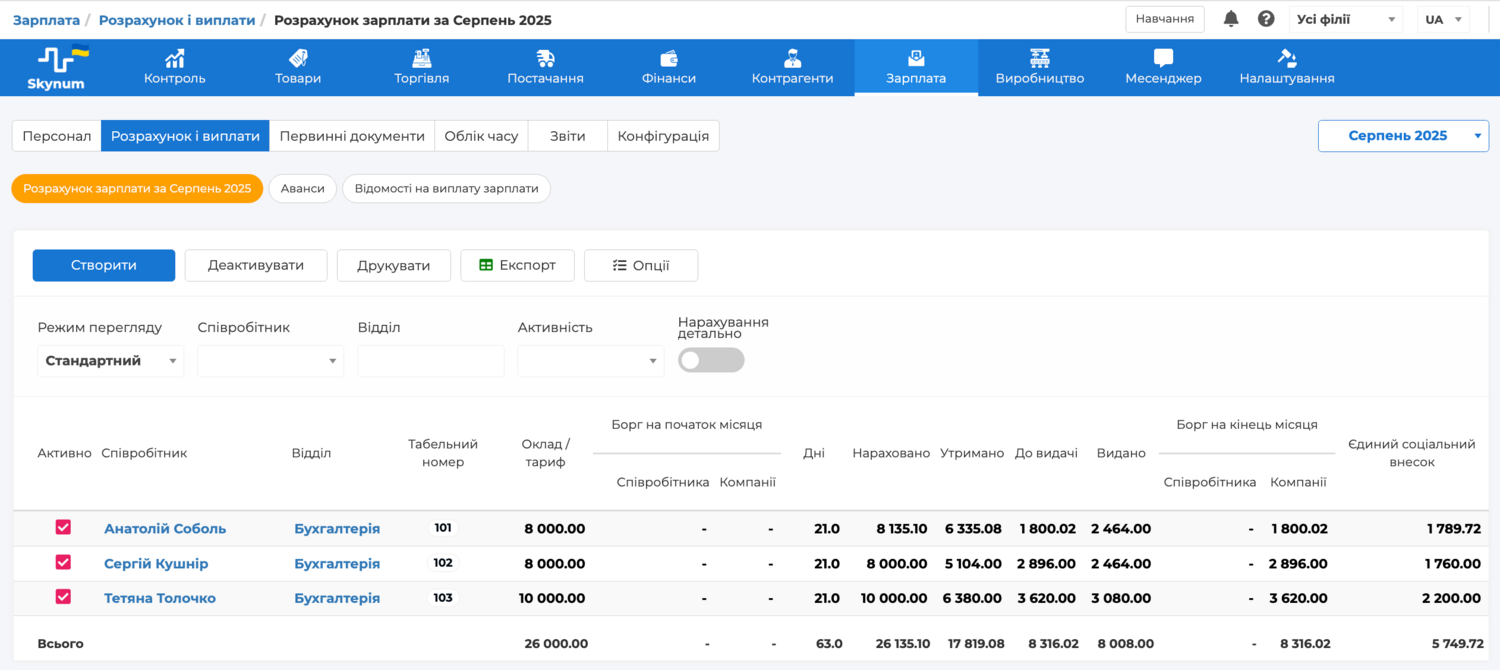Image resolution: width=1500 pixels, height=670 pixels.
Task: Open the Виробництво module icon
Action: coord(1040,58)
